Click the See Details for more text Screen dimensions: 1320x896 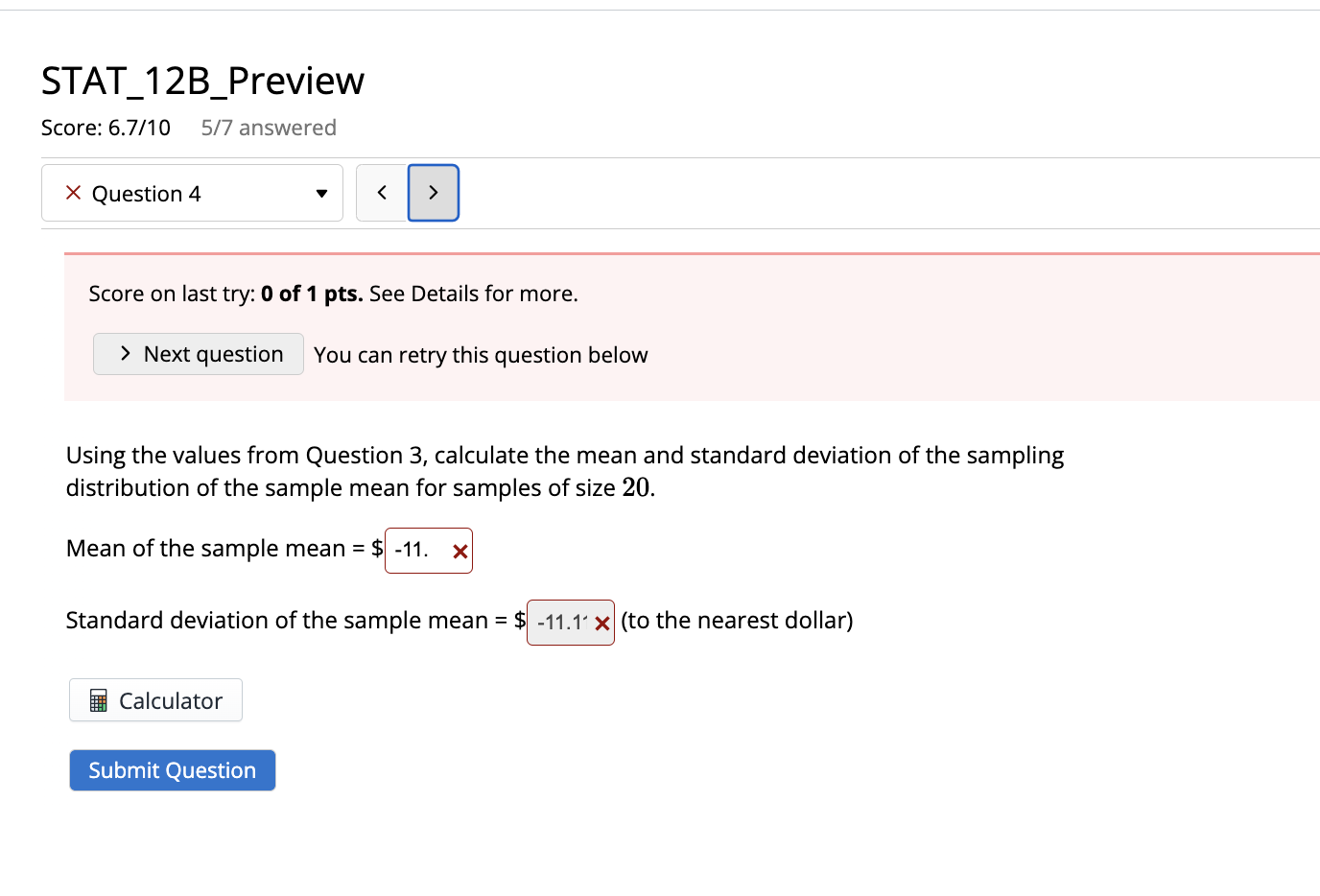pos(472,294)
